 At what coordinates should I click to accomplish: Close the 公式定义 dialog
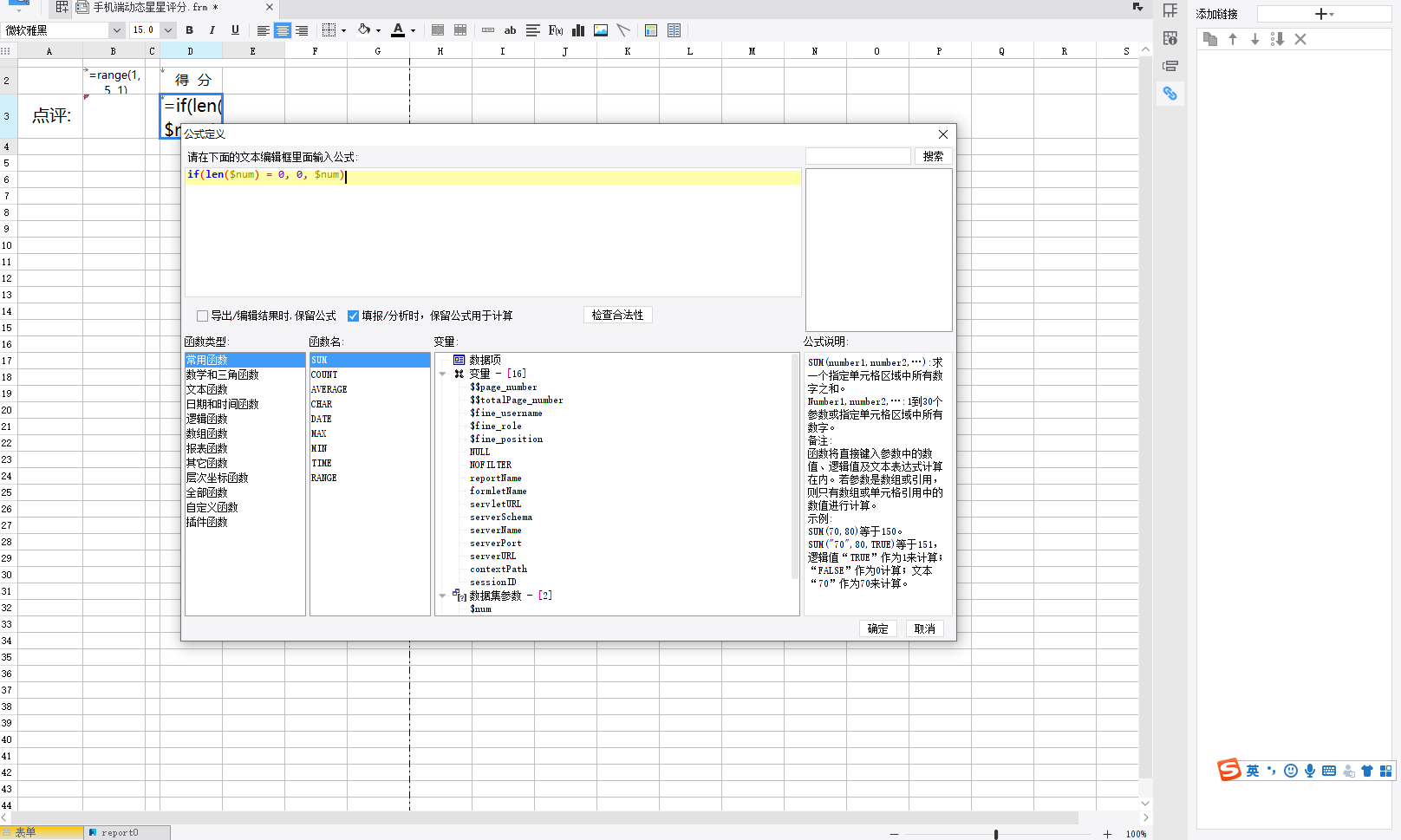[x=943, y=134]
